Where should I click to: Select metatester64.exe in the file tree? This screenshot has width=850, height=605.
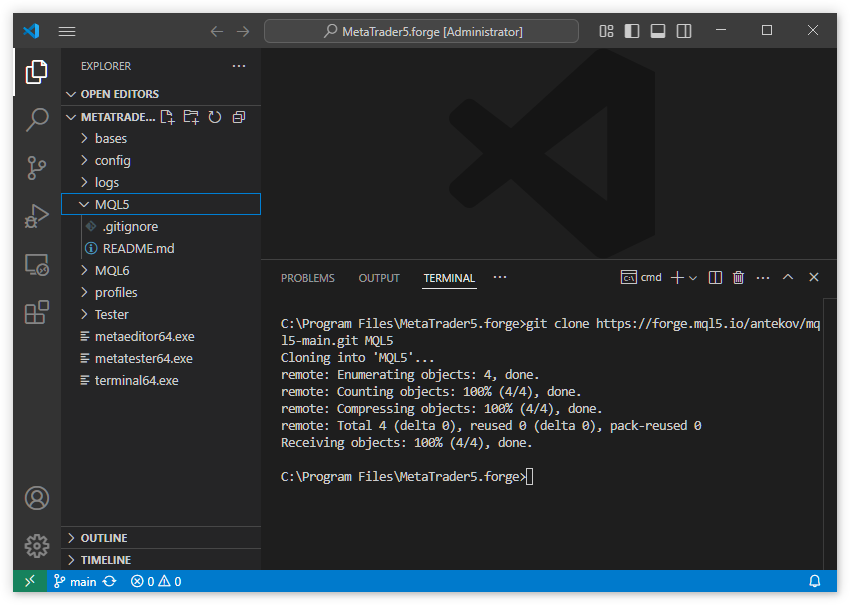pyautogui.click(x=161, y=358)
